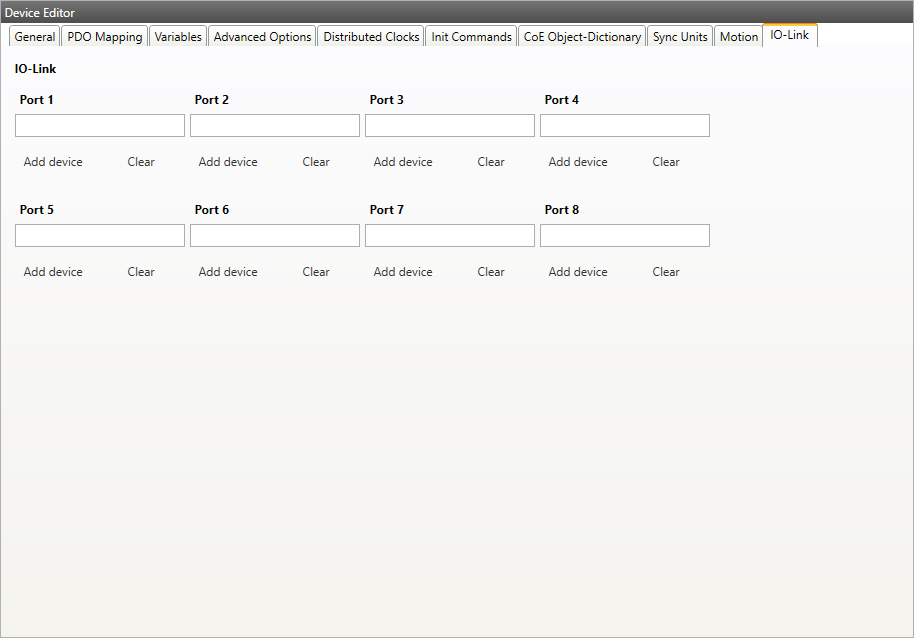Image resolution: width=914 pixels, height=638 pixels.
Task: Click the Port 7 input box
Action: click(x=450, y=235)
